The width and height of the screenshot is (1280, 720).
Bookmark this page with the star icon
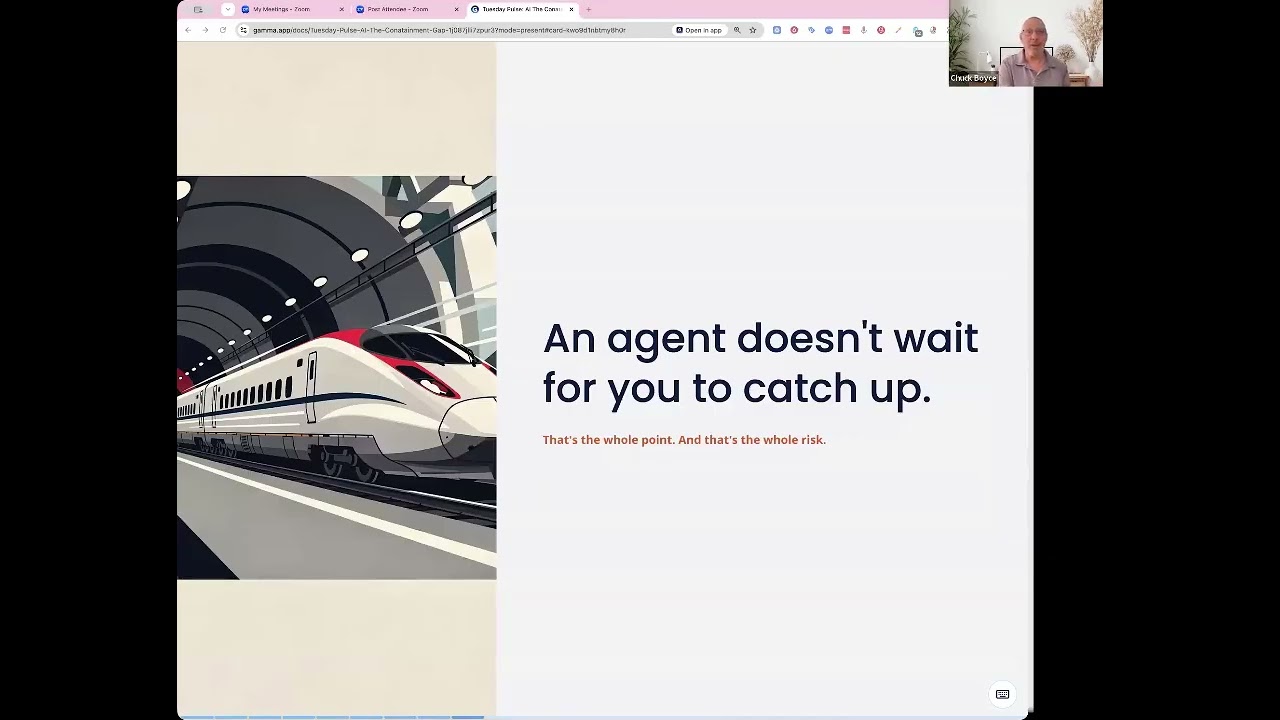click(x=753, y=30)
